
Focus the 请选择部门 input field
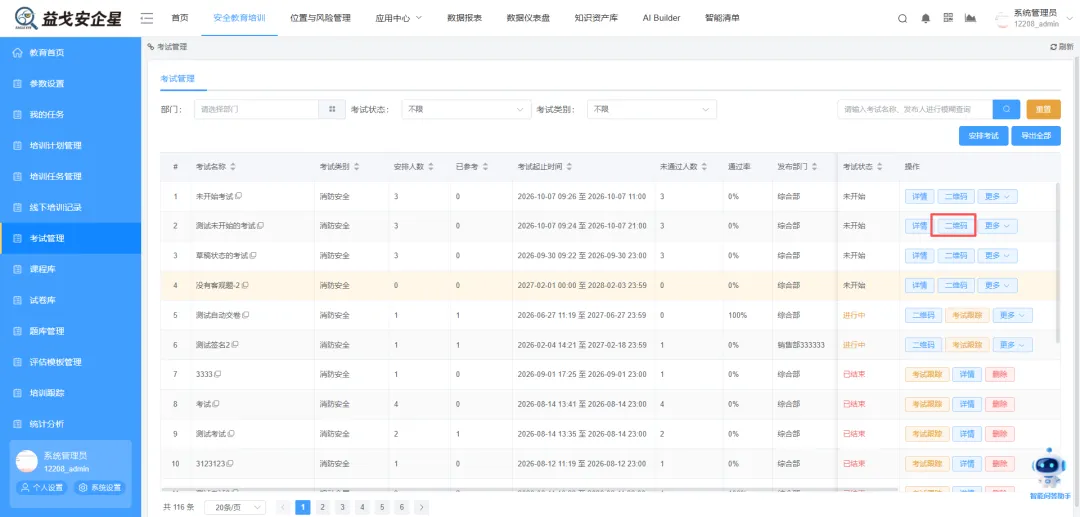[256, 109]
